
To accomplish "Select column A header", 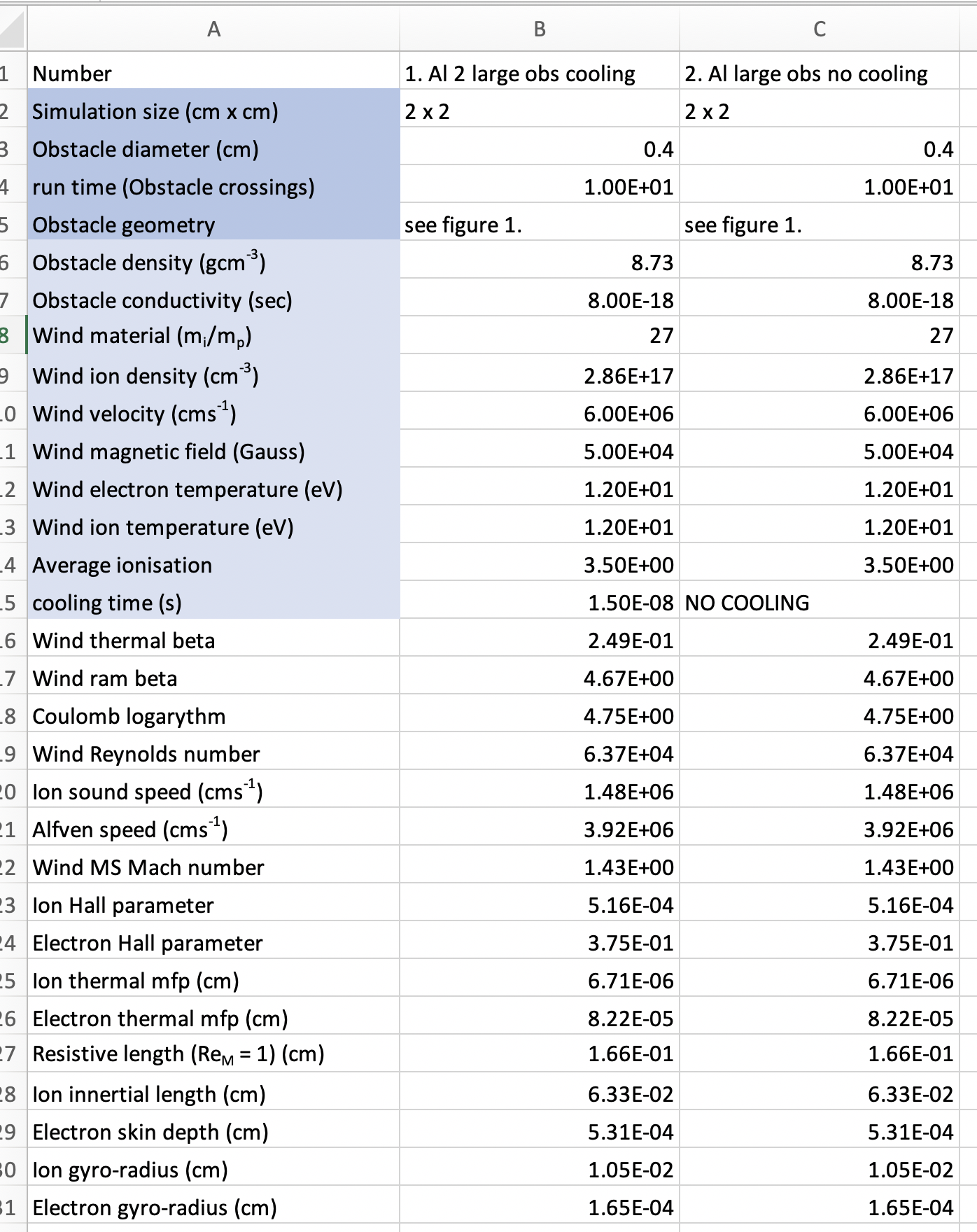I will click(x=213, y=29).
